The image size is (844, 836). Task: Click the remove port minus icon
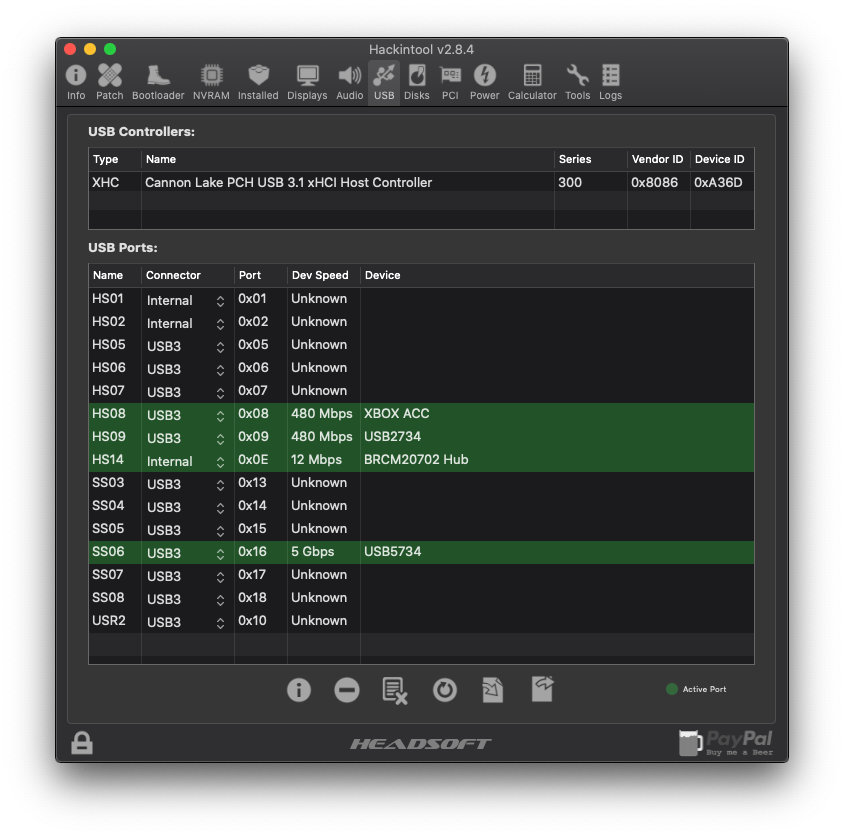347,690
